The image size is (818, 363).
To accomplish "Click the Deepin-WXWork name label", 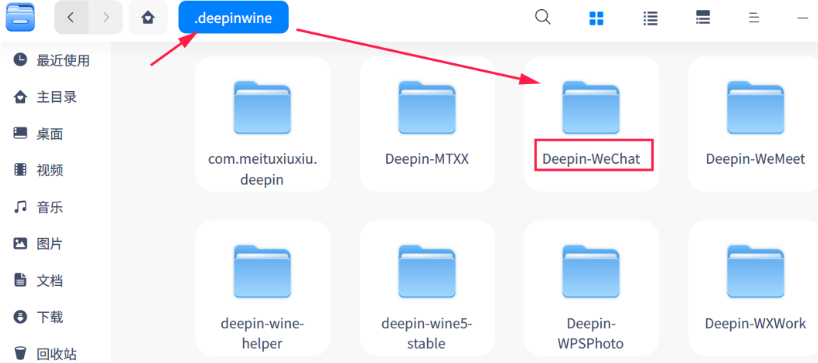I will coord(755,323).
